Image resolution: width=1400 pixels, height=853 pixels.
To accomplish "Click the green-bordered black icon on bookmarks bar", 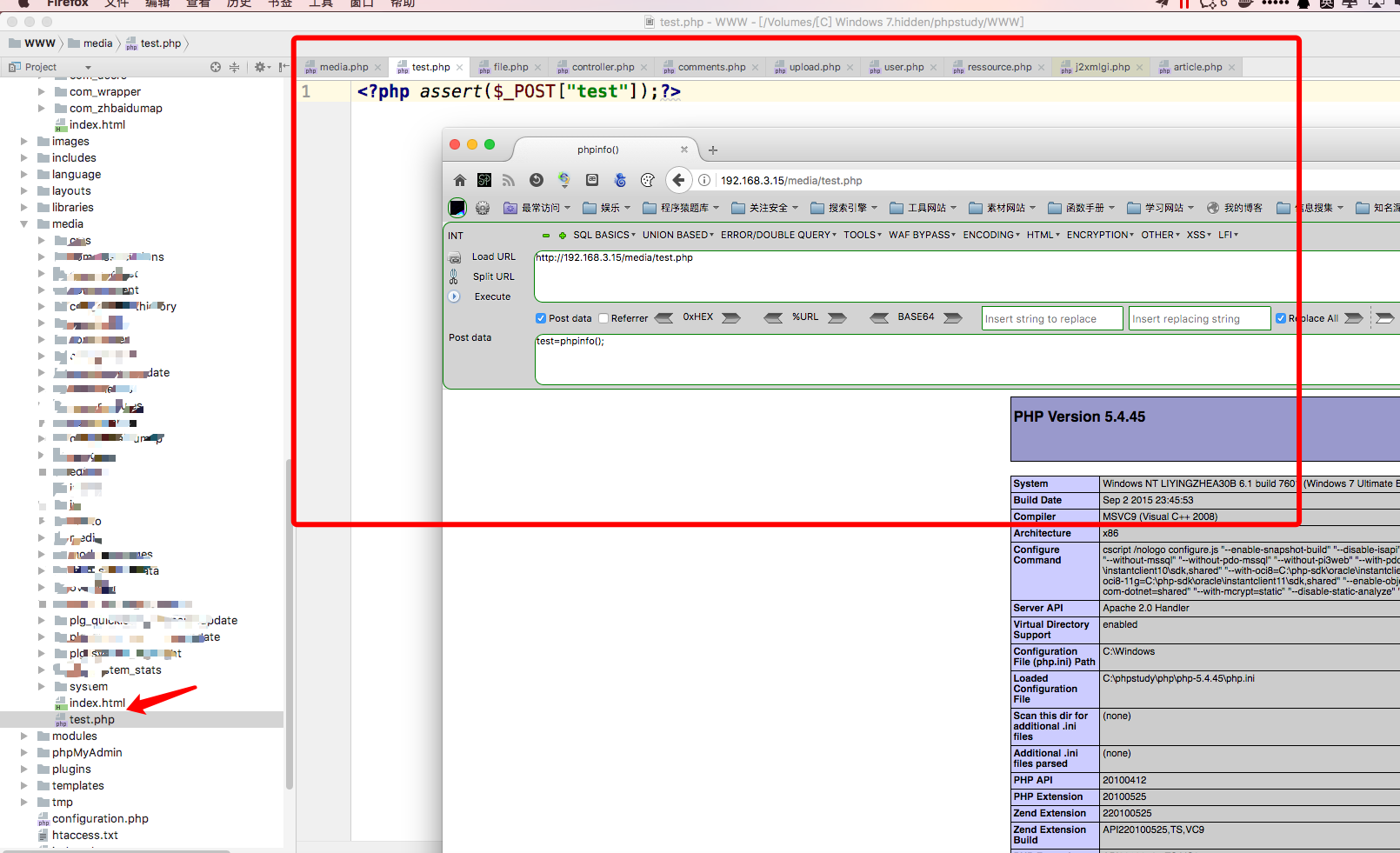I will pyautogui.click(x=457, y=208).
